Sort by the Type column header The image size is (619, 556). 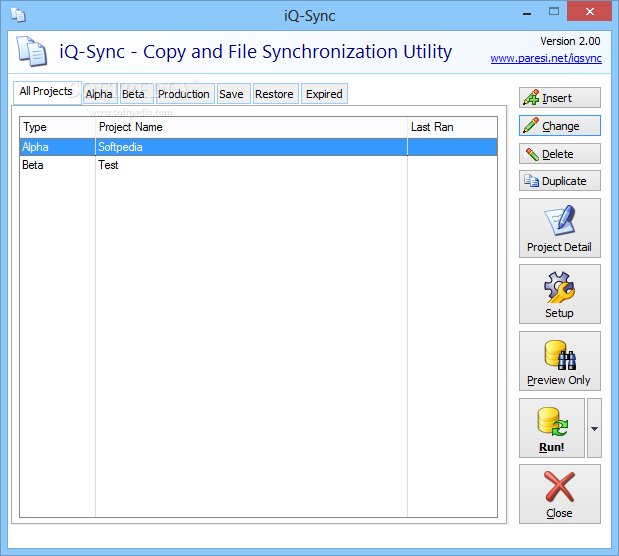tap(58, 127)
